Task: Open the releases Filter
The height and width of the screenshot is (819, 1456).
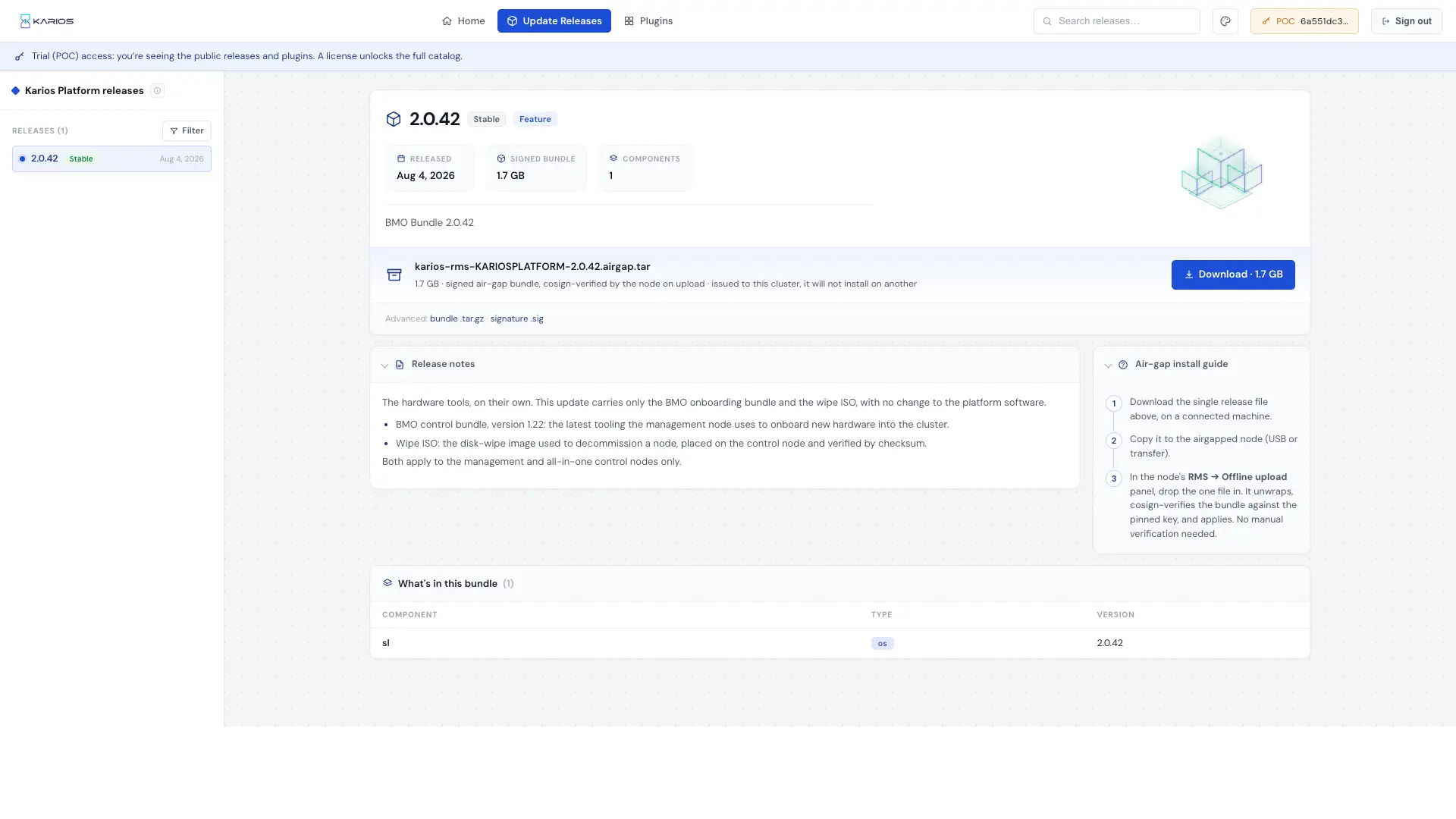Action: click(187, 130)
